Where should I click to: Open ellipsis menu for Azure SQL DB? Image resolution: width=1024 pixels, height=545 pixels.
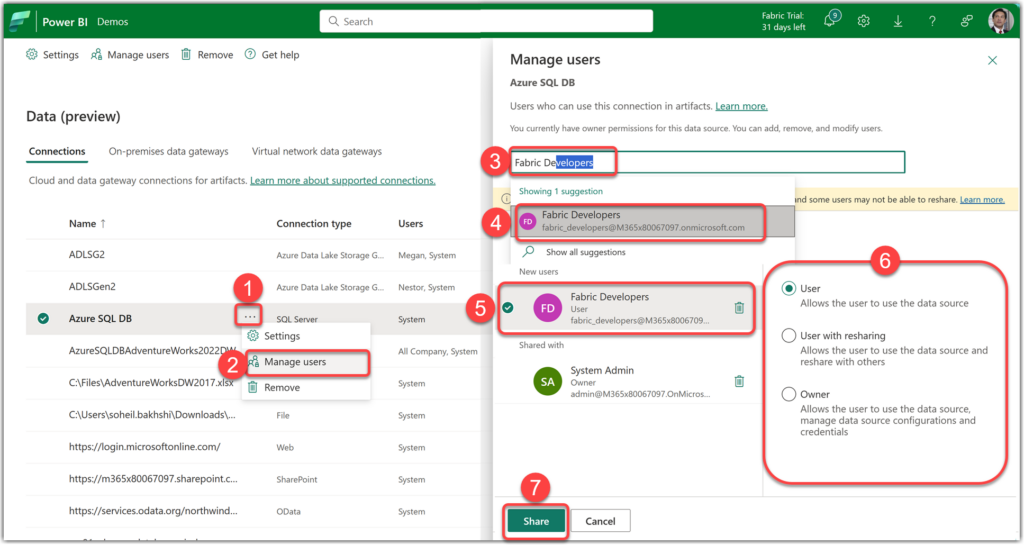pos(249,317)
